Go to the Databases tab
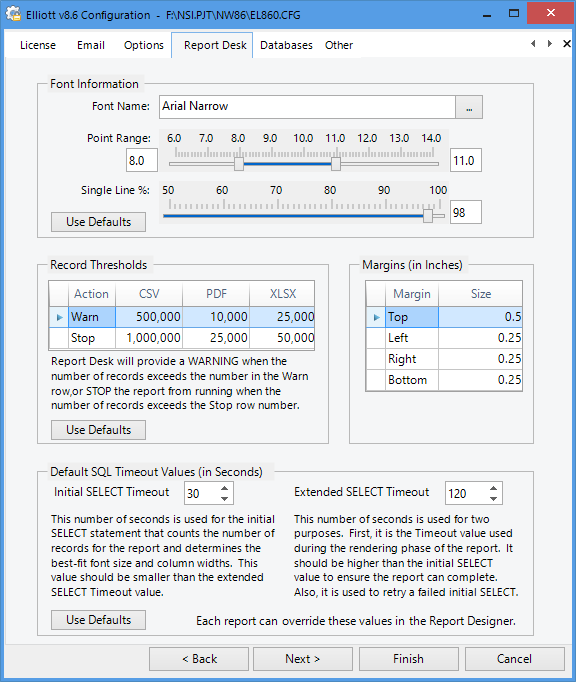 pyautogui.click(x=286, y=45)
